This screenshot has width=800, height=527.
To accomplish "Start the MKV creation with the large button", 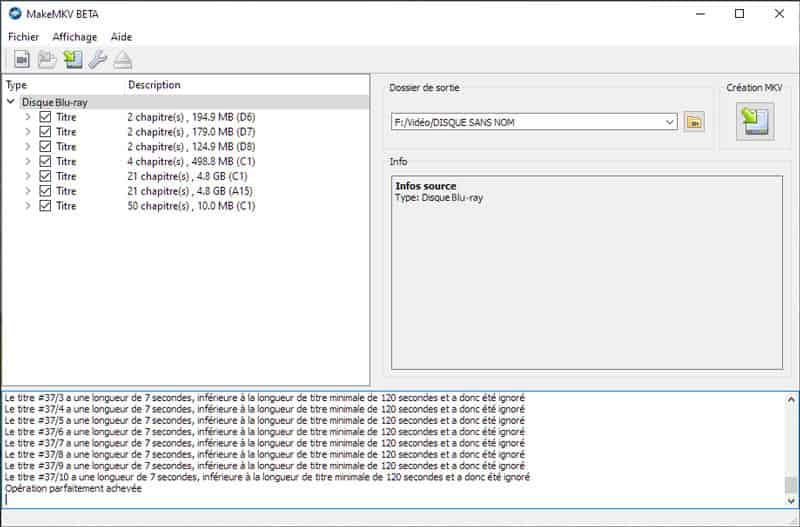I will [755, 121].
